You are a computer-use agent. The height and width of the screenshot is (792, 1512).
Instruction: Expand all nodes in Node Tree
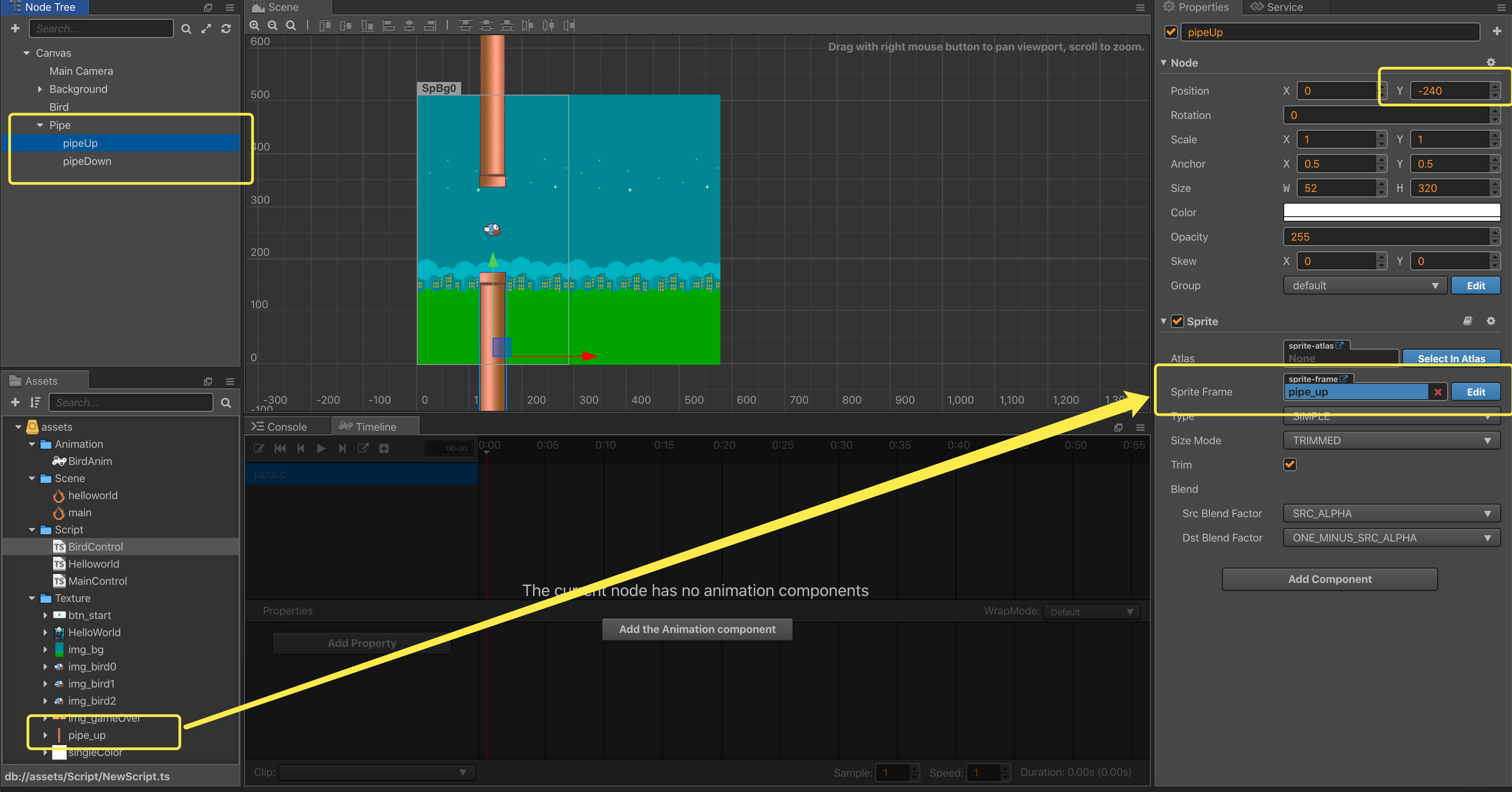(206, 29)
